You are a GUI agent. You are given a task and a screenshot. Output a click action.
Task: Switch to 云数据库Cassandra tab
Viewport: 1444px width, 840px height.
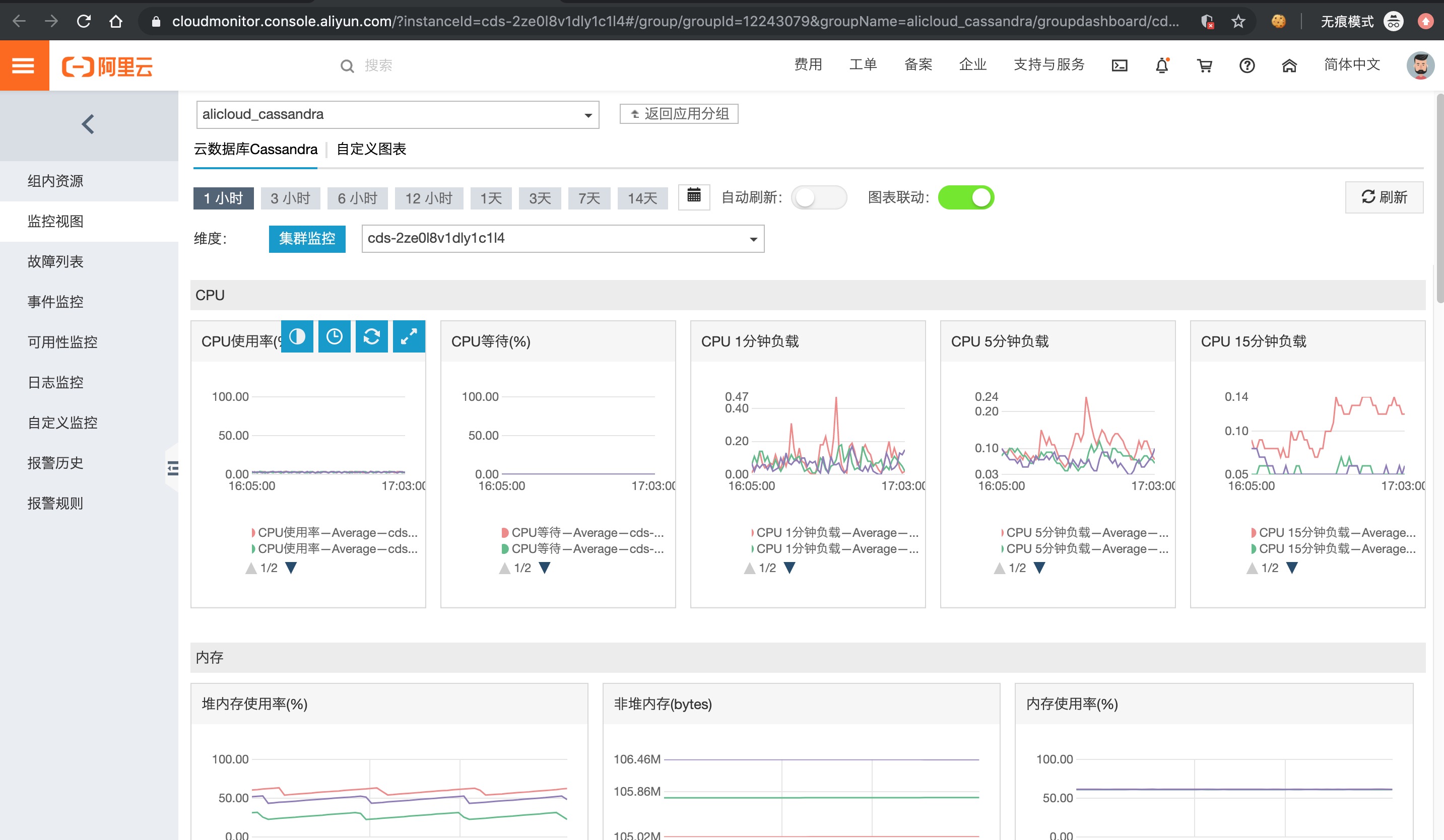255,150
